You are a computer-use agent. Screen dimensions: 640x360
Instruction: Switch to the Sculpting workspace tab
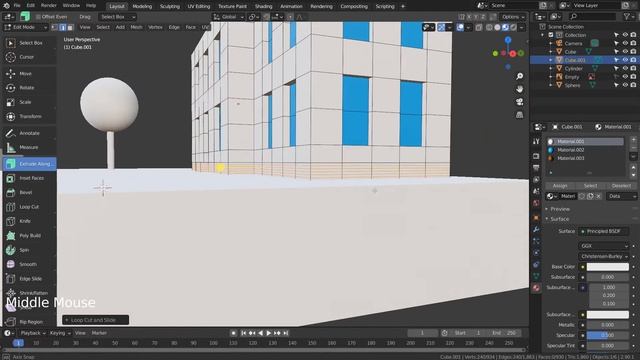170,6
